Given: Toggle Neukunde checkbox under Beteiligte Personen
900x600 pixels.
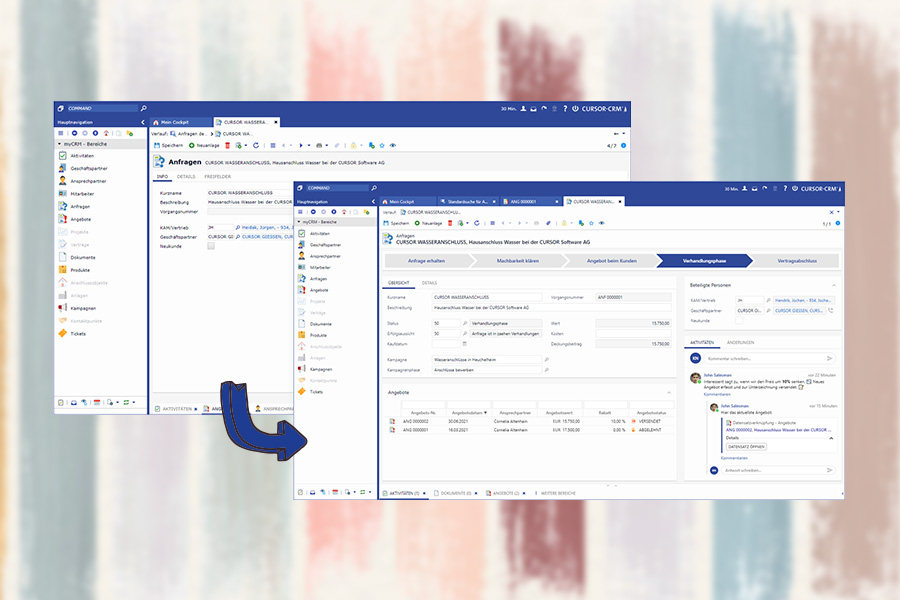Looking at the screenshot, I should pyautogui.click(x=740, y=321).
